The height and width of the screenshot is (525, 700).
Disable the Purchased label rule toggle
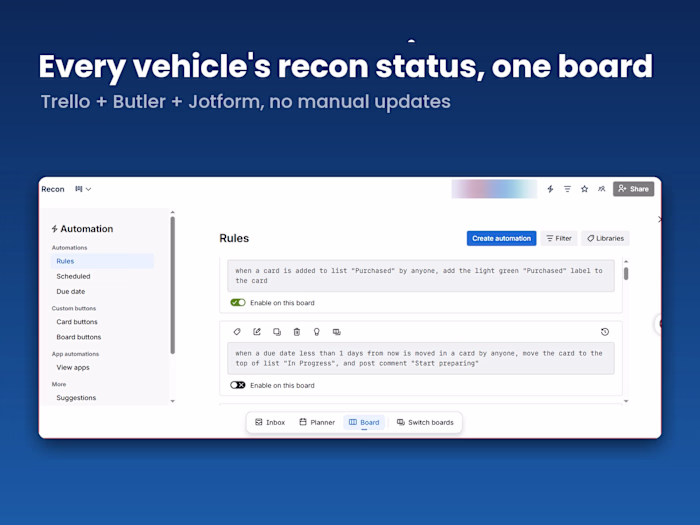click(x=238, y=303)
